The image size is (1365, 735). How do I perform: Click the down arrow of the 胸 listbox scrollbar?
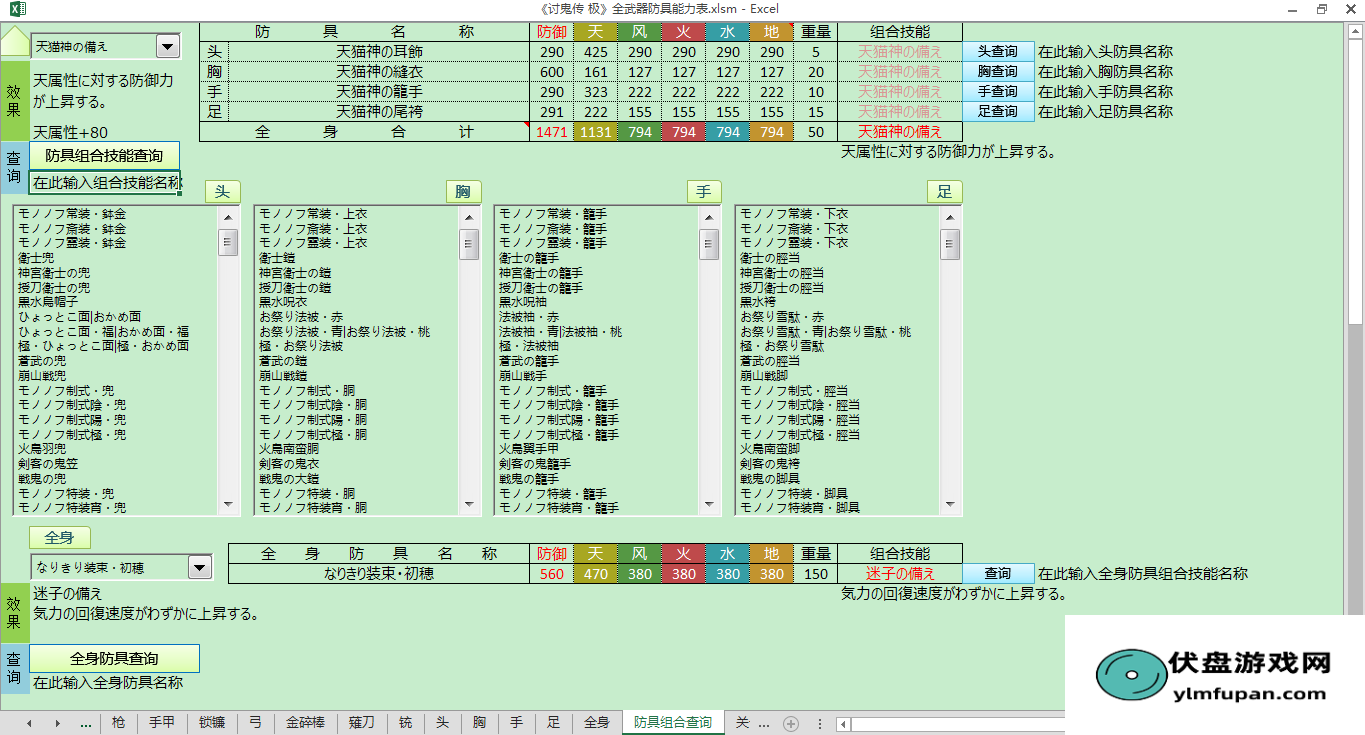point(469,505)
